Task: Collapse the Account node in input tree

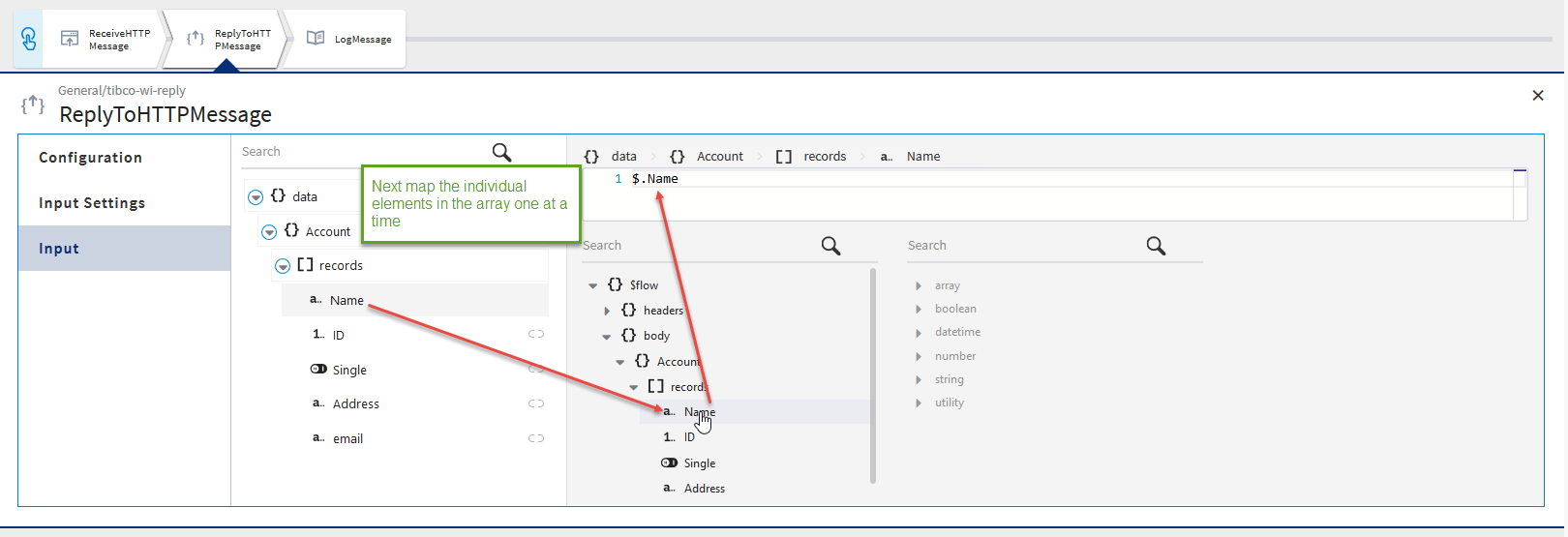Action: (269, 232)
